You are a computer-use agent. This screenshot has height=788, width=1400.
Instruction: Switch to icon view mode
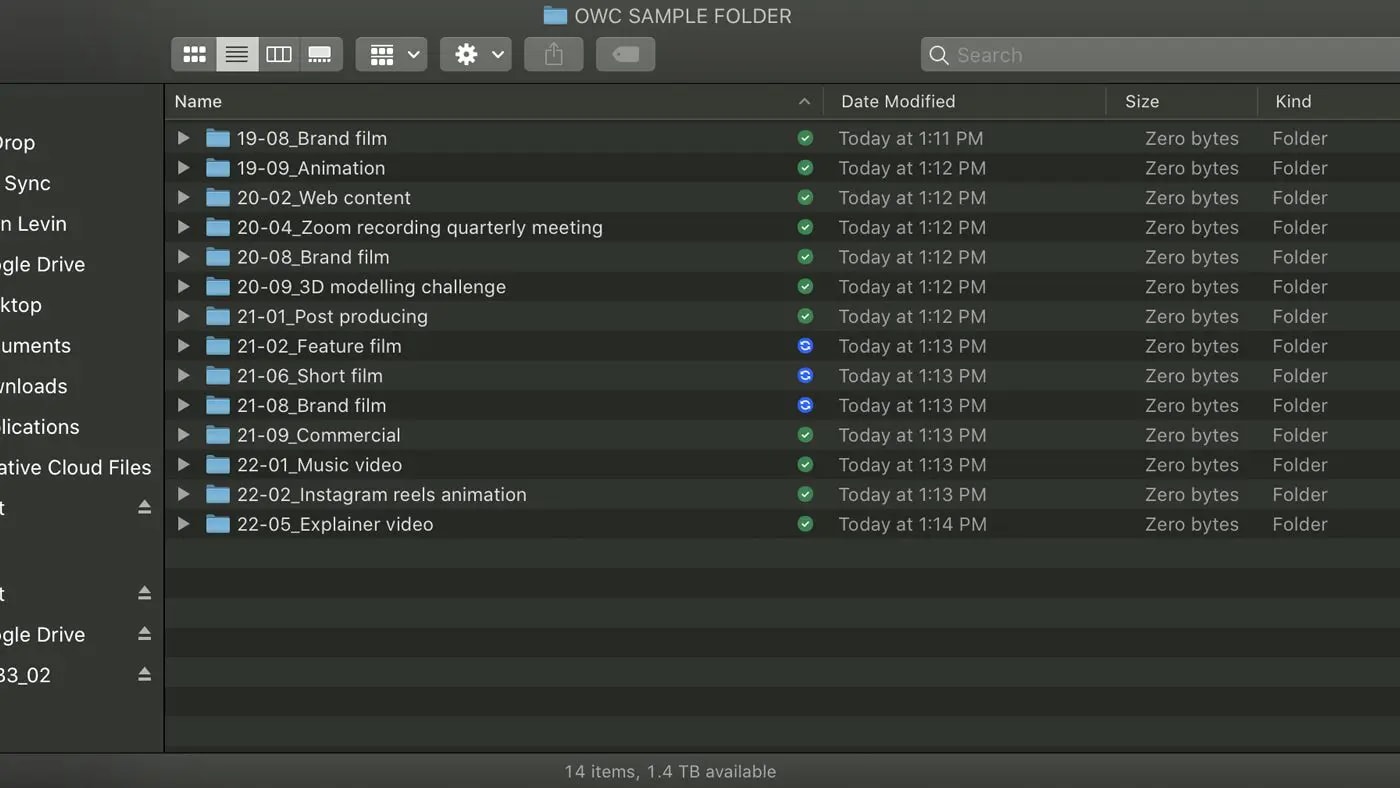click(x=194, y=54)
